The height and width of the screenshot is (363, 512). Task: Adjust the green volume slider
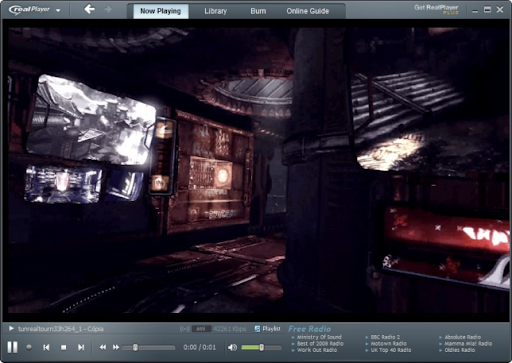coord(262,347)
